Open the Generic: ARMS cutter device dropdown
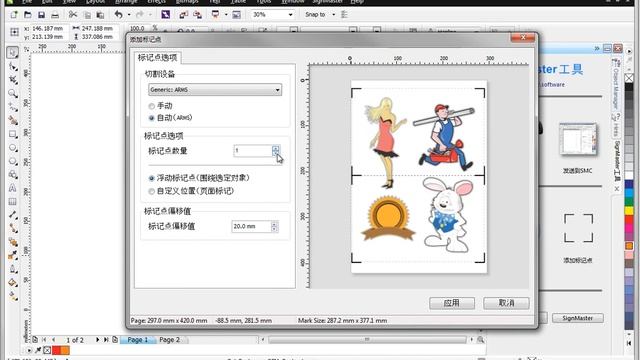The image size is (640, 360). [215, 90]
